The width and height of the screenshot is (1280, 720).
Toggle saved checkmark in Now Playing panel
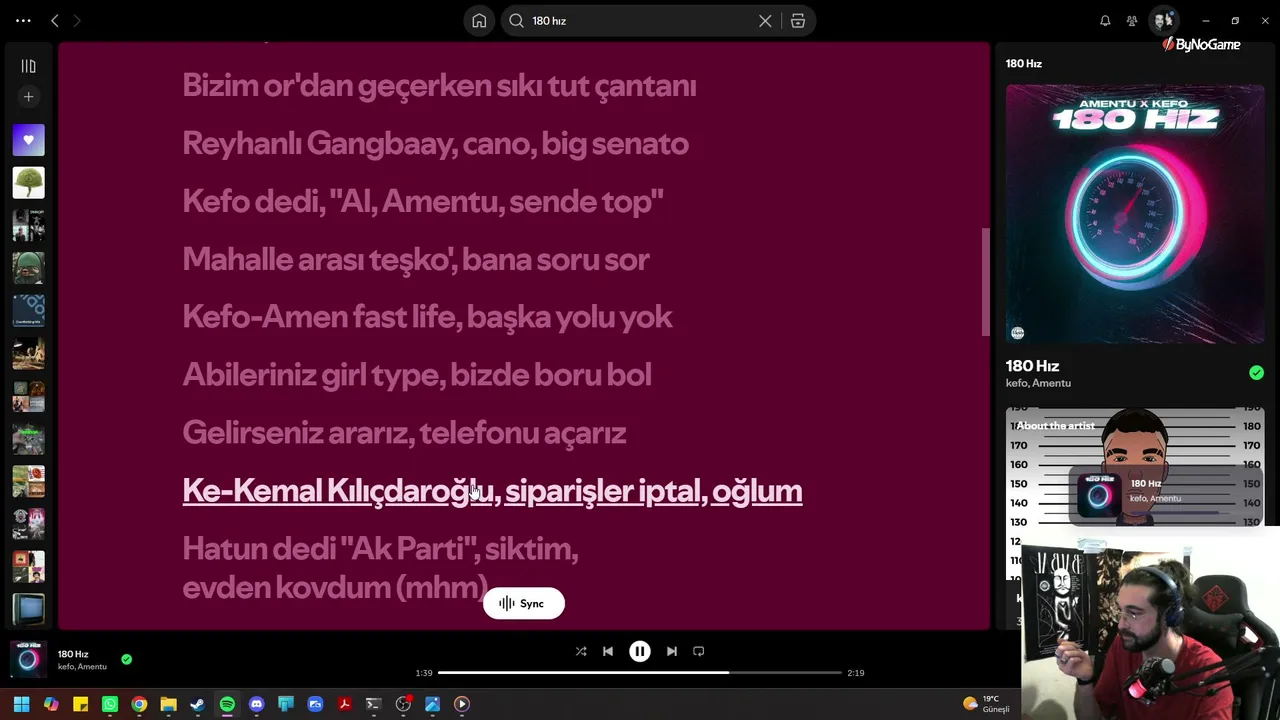1256,373
